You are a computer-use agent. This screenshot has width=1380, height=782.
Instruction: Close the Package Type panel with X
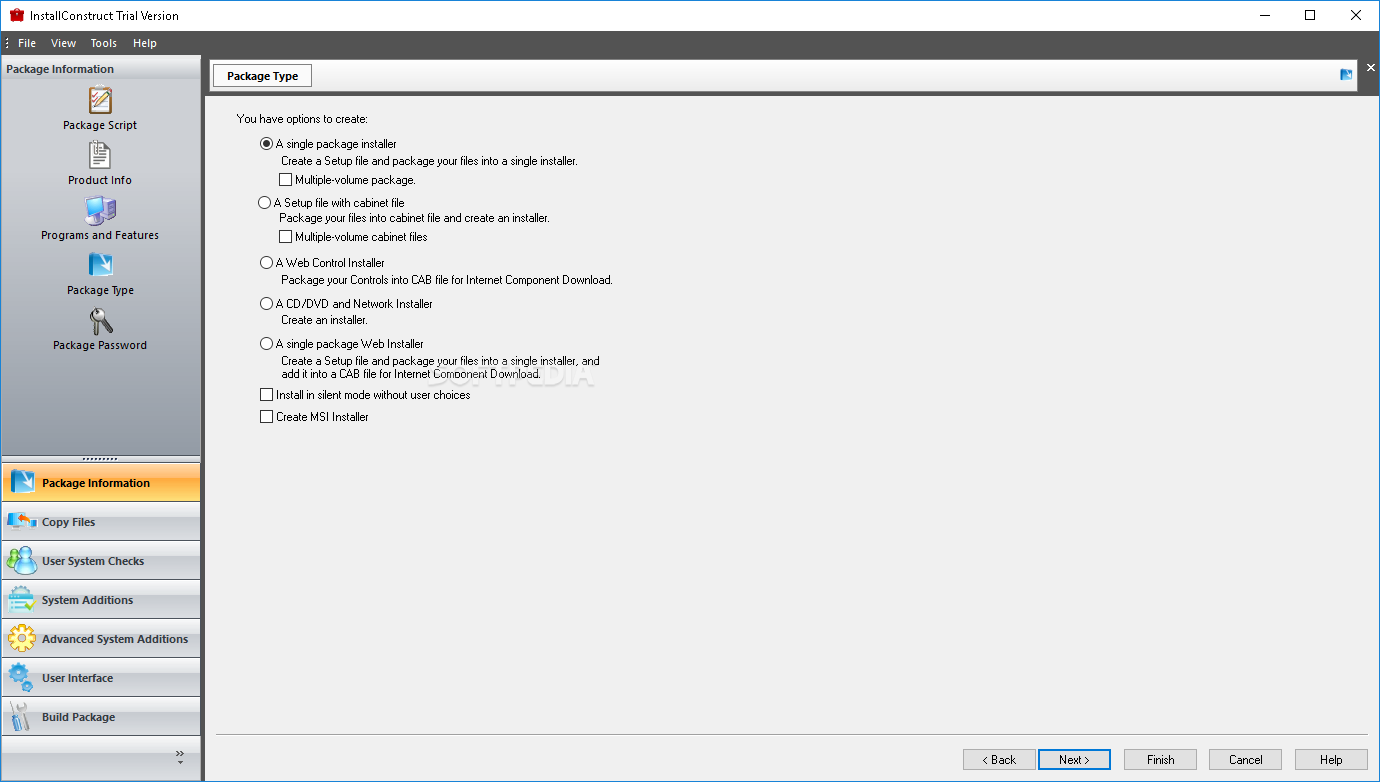pos(1371,68)
